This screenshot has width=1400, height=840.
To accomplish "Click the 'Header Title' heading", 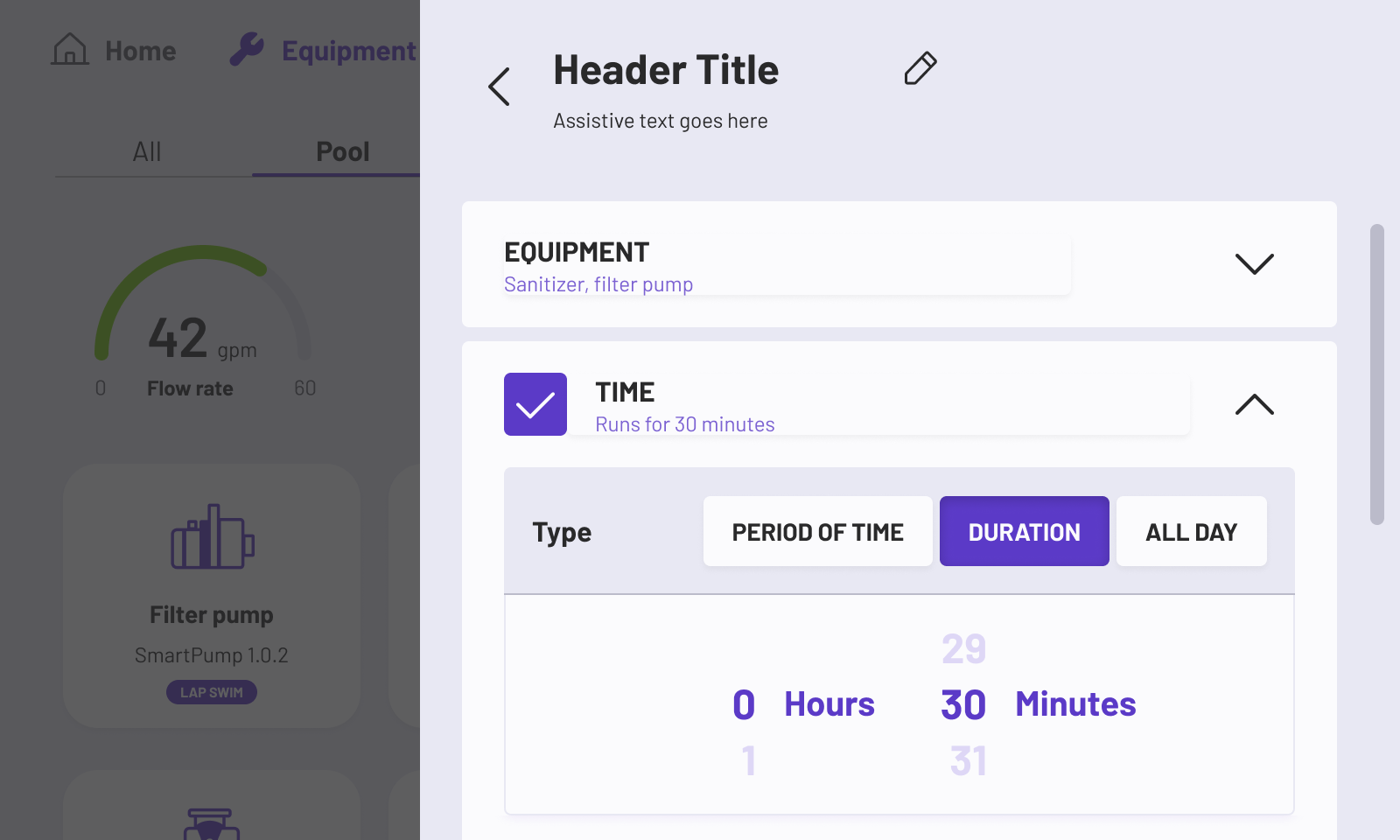I will (x=666, y=70).
